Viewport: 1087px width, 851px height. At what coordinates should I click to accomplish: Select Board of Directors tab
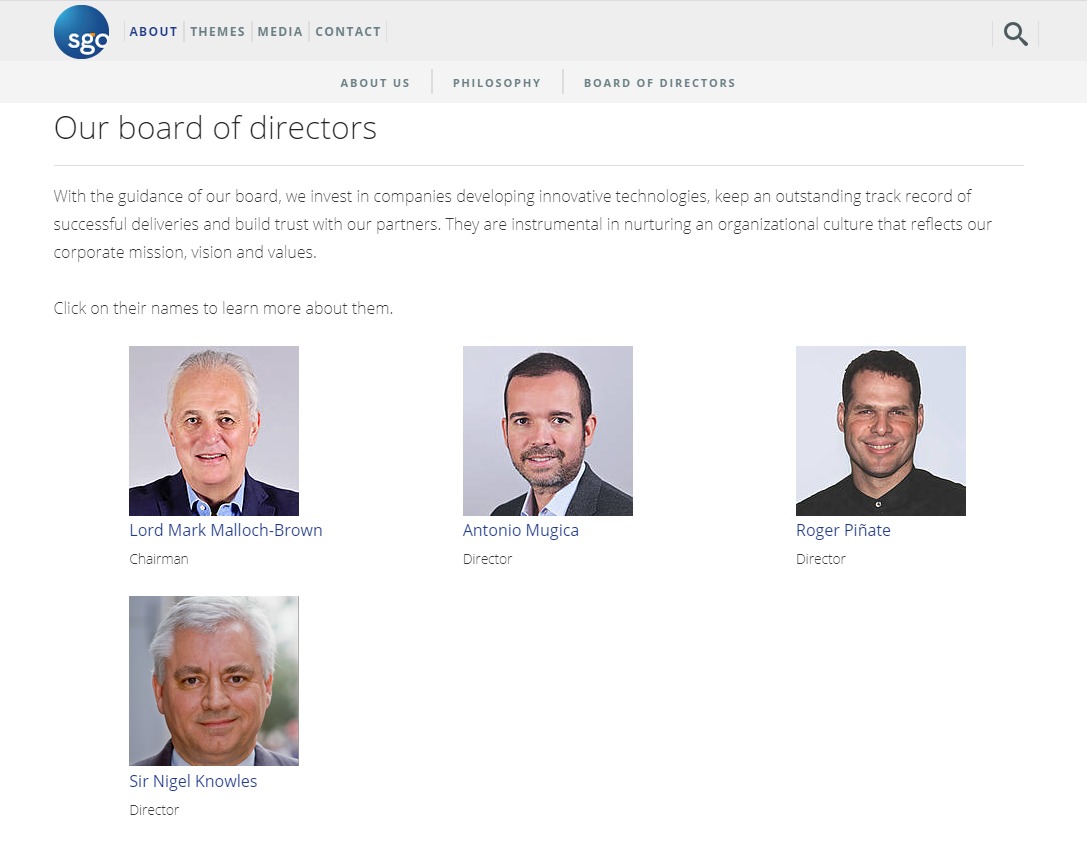(x=659, y=83)
